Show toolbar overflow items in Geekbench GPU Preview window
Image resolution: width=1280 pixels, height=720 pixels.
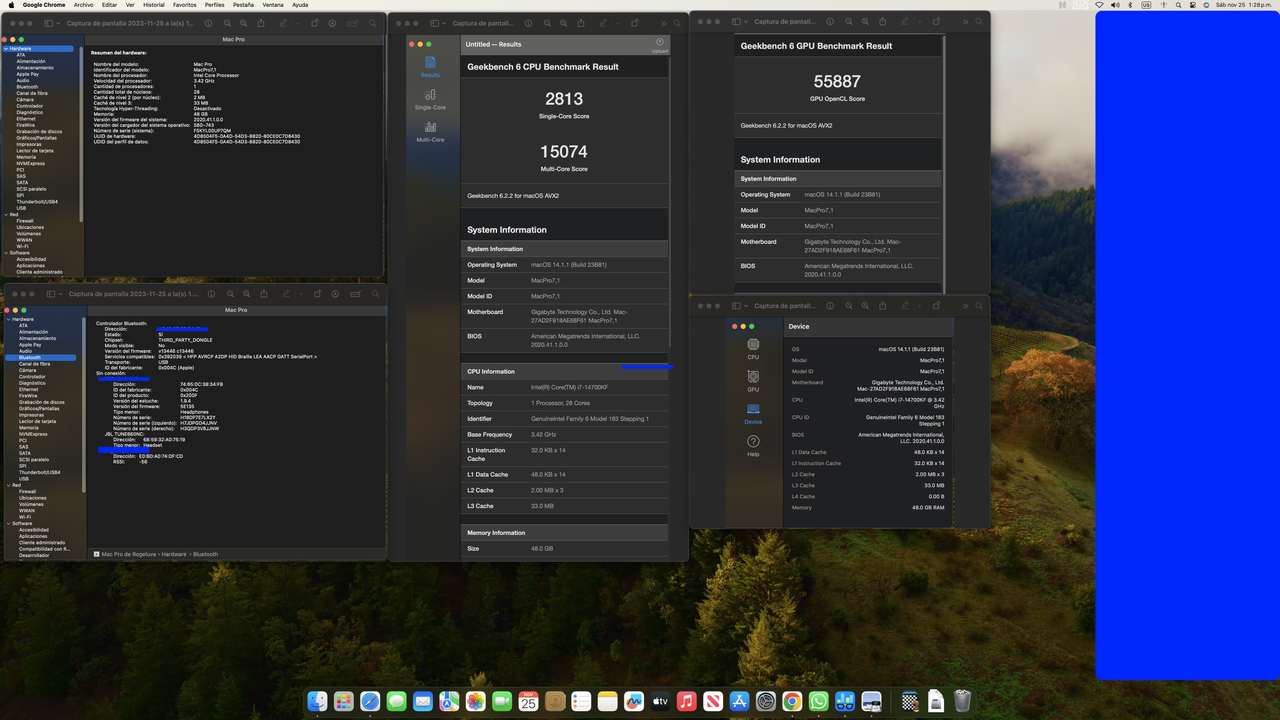965,22
